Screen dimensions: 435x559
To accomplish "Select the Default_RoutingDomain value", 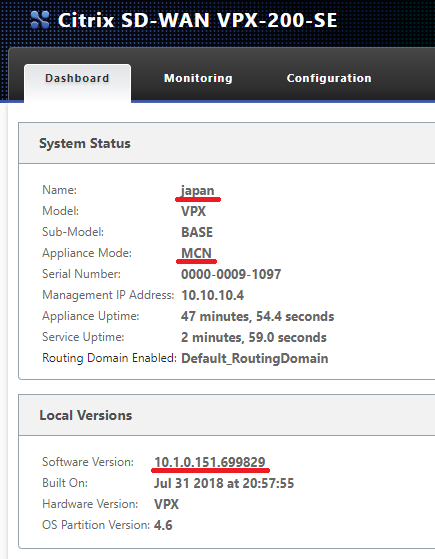I will [255, 358].
